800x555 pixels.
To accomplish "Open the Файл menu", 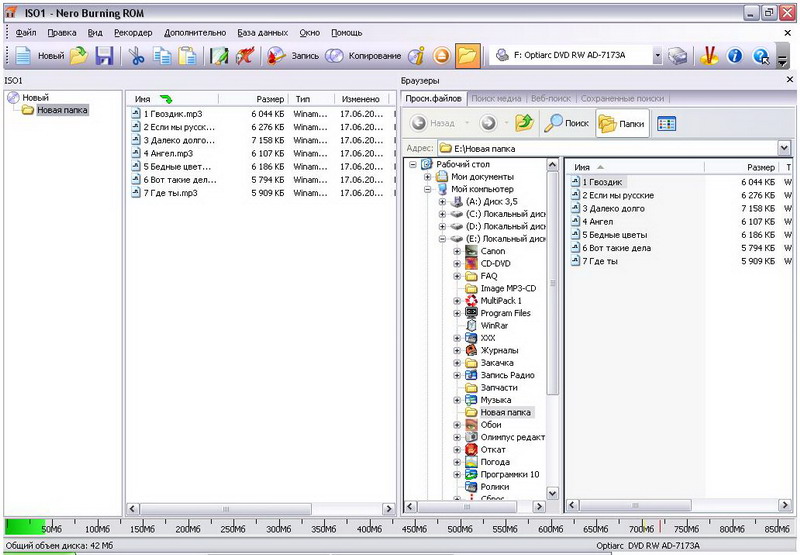I will click(x=26, y=33).
